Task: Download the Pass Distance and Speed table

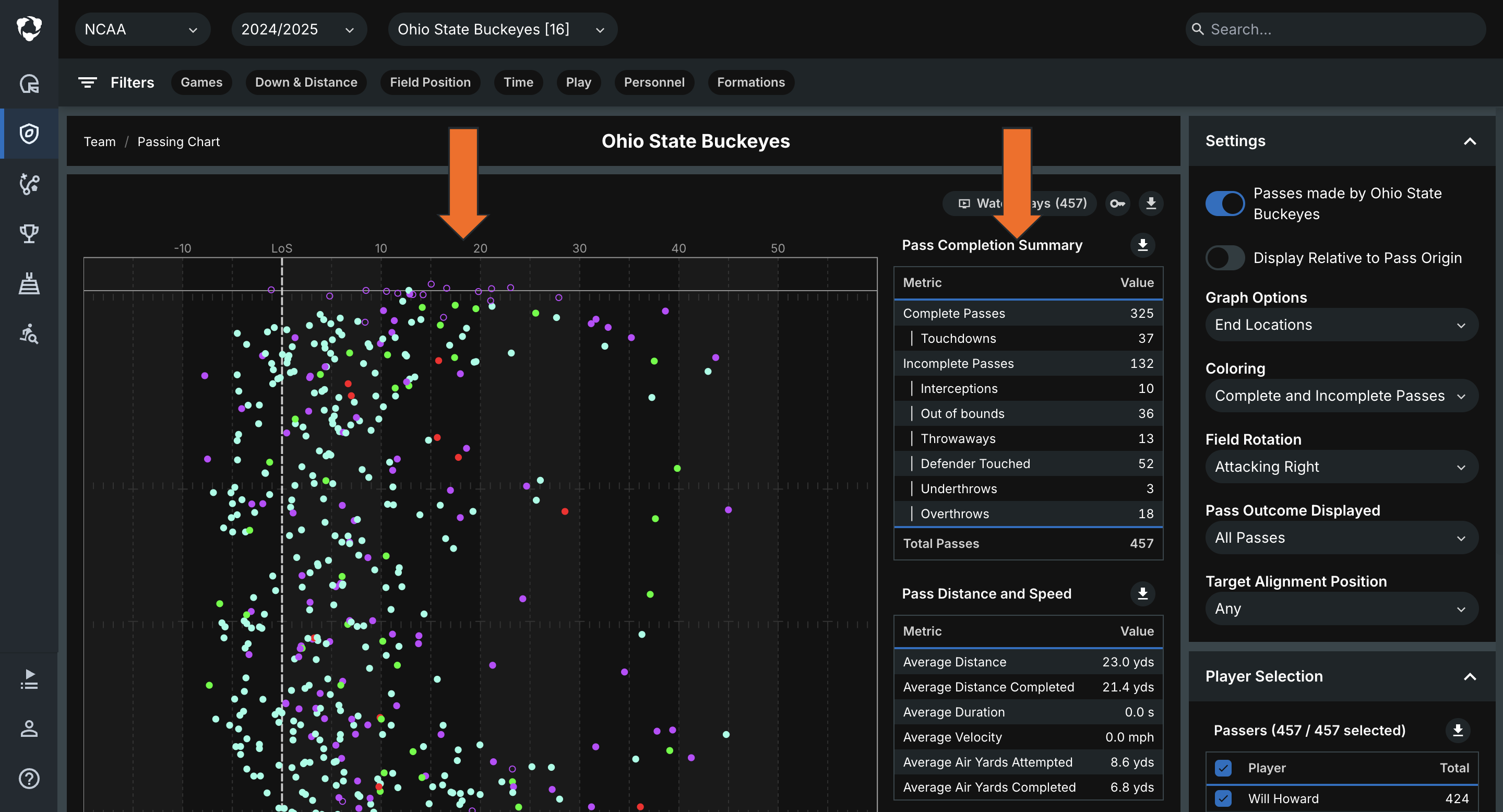Action: (1142, 593)
